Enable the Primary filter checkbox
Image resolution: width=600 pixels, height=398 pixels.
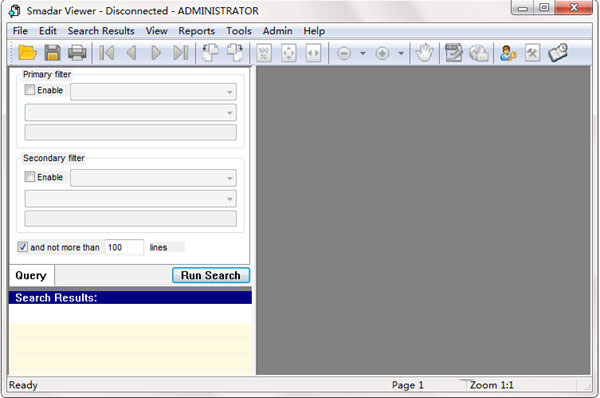pos(29,90)
